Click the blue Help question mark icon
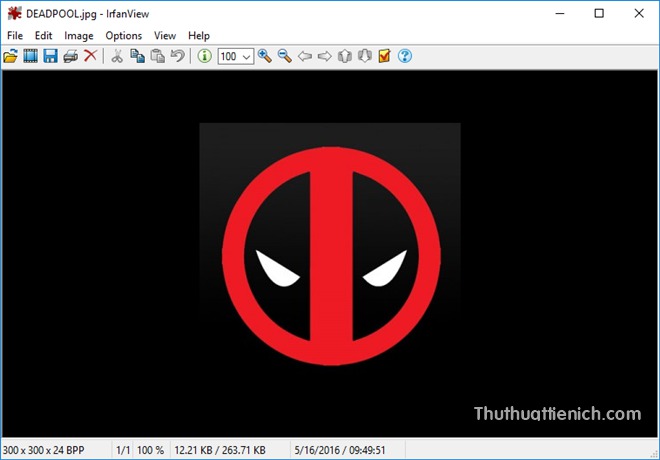 (405, 56)
